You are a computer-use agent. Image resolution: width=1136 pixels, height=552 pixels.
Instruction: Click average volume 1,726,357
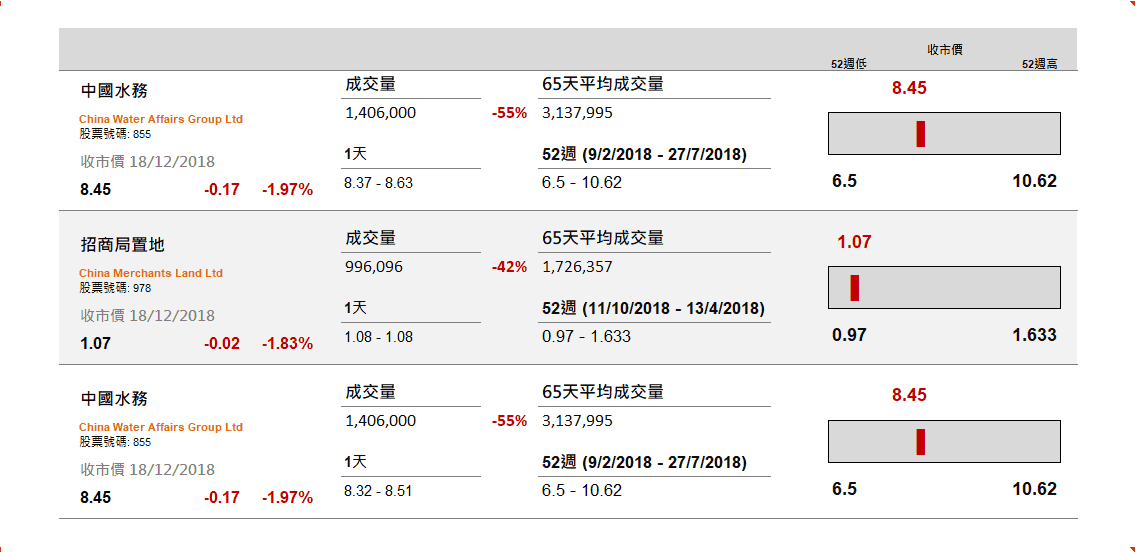click(577, 267)
